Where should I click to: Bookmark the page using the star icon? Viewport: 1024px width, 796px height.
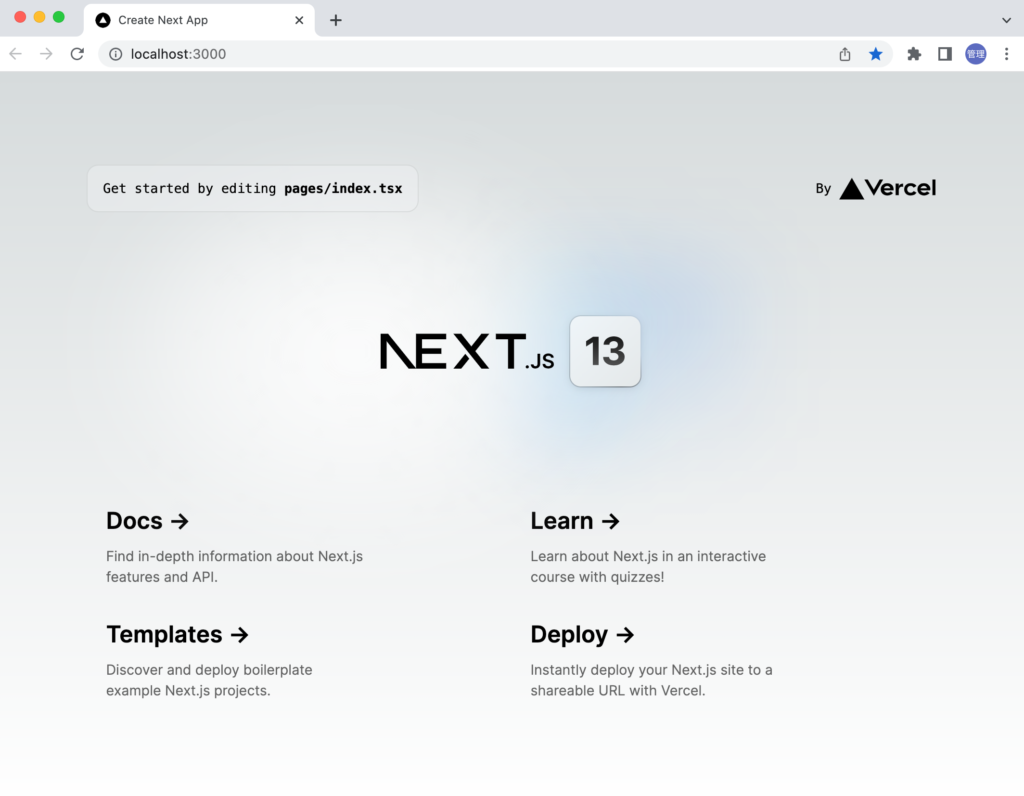tap(877, 54)
